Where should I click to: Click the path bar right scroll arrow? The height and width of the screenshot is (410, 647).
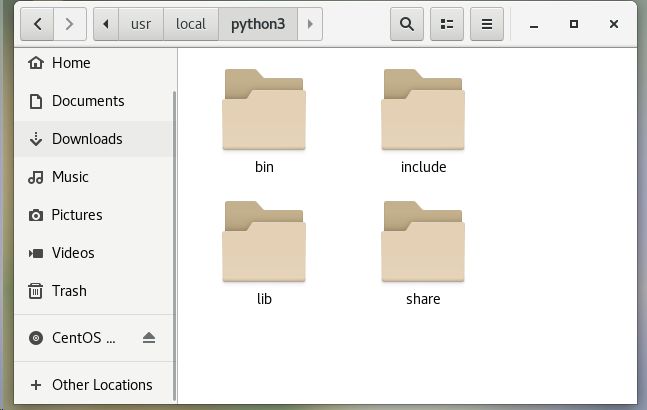click(310, 24)
